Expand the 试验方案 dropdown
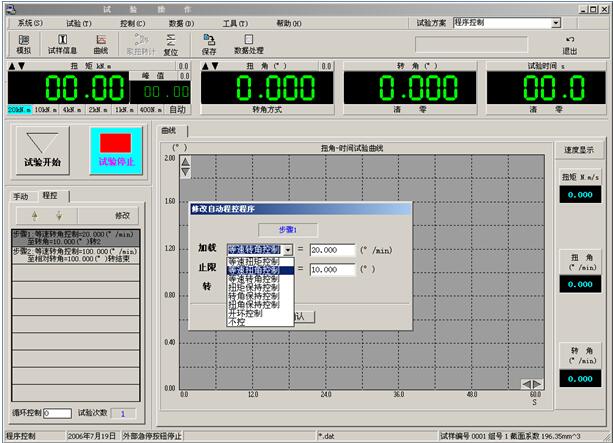Viewport: 613px width, 443px height. point(555,22)
